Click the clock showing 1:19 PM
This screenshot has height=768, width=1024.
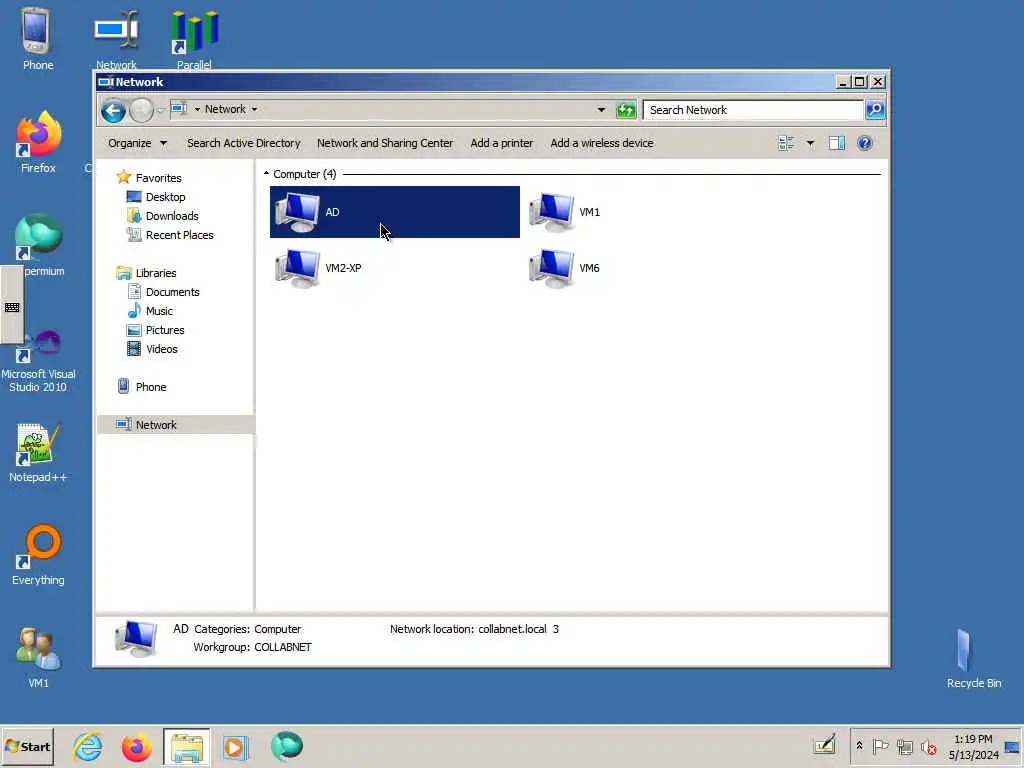(973, 746)
